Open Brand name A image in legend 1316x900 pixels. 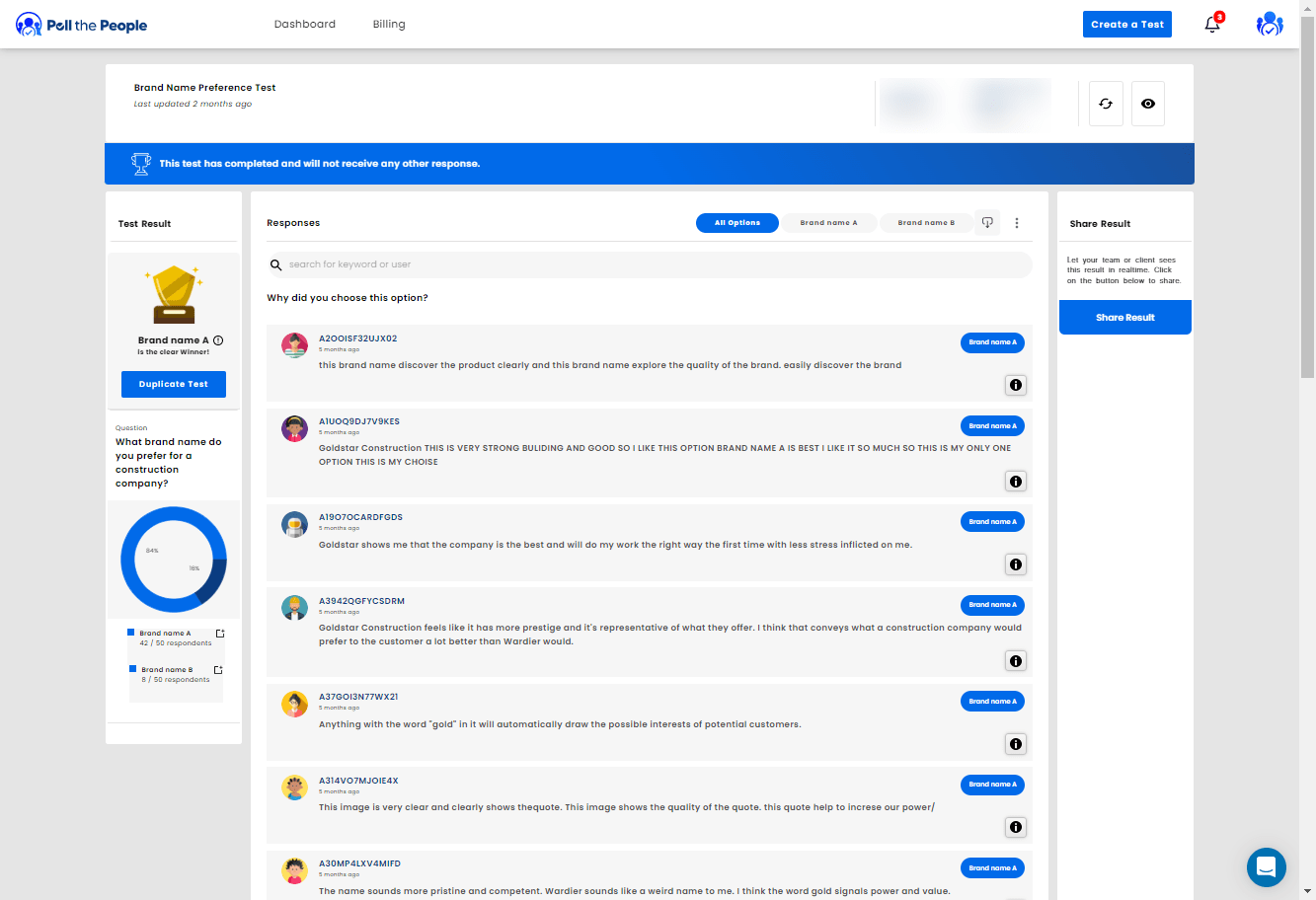pos(220,634)
